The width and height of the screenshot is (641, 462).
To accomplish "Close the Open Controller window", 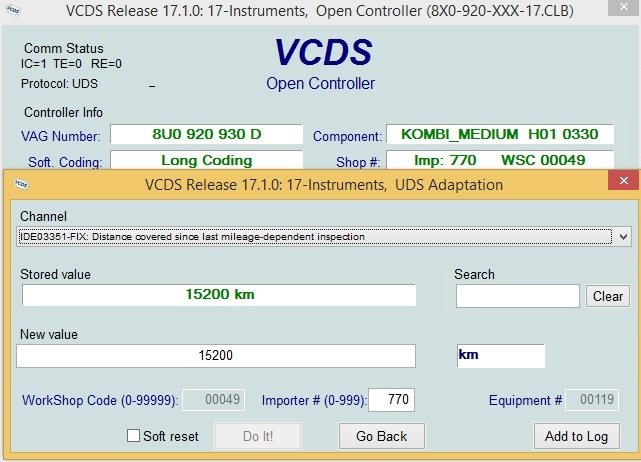I will coord(623,7).
